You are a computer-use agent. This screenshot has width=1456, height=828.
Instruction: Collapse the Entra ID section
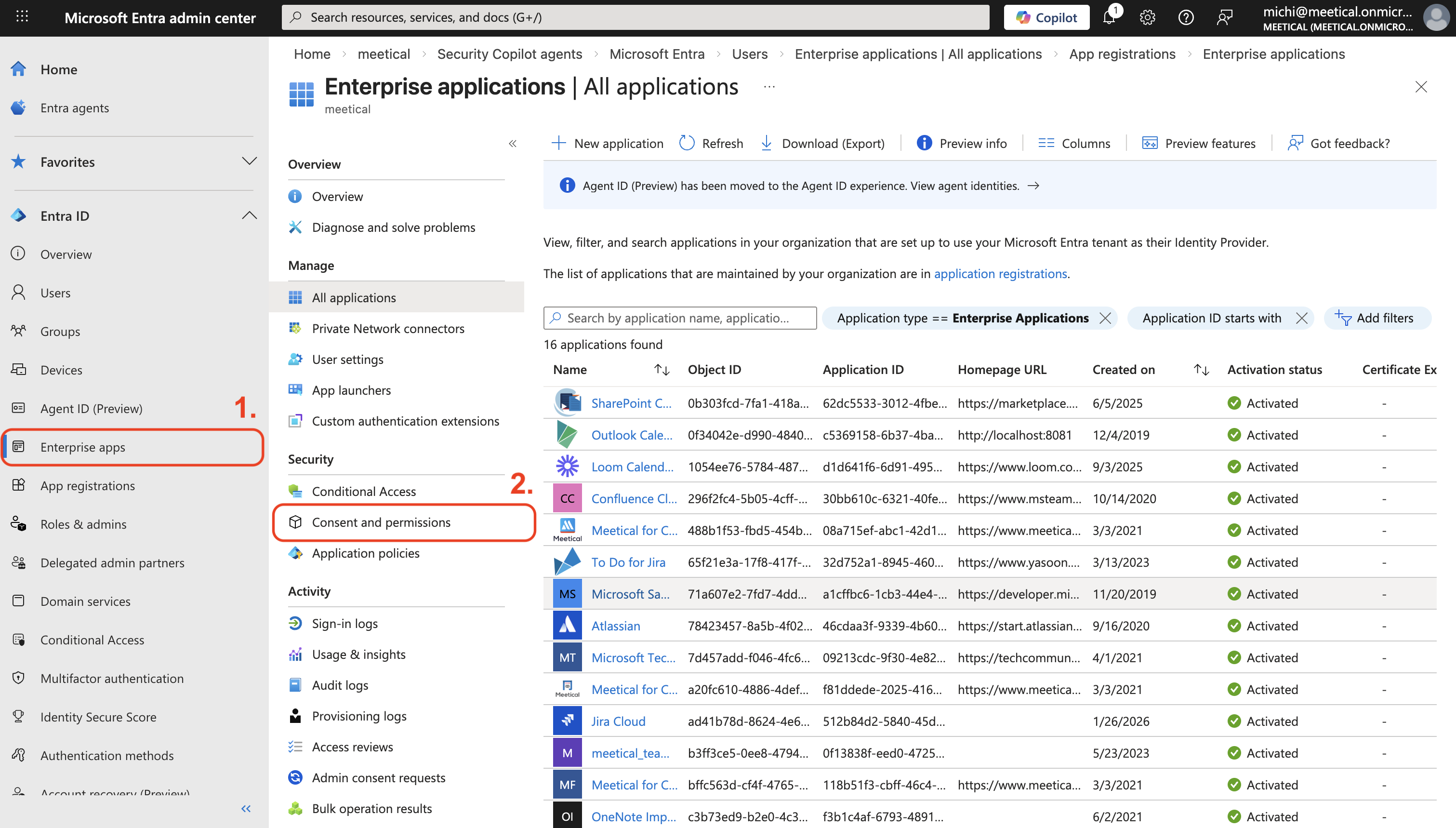tap(249, 215)
